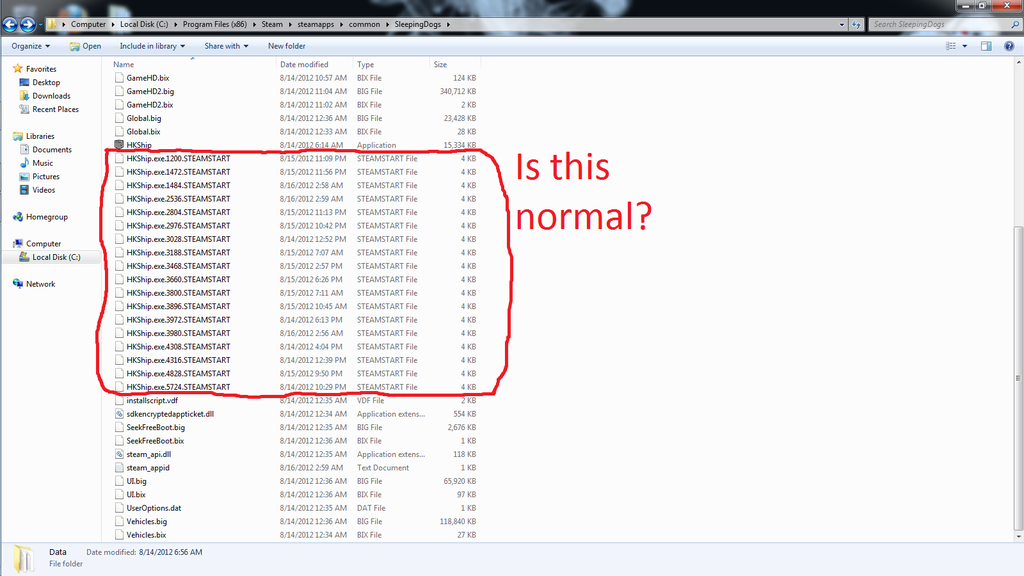Select HKShip.exe.3028.STEAMSTART file

(x=178, y=239)
